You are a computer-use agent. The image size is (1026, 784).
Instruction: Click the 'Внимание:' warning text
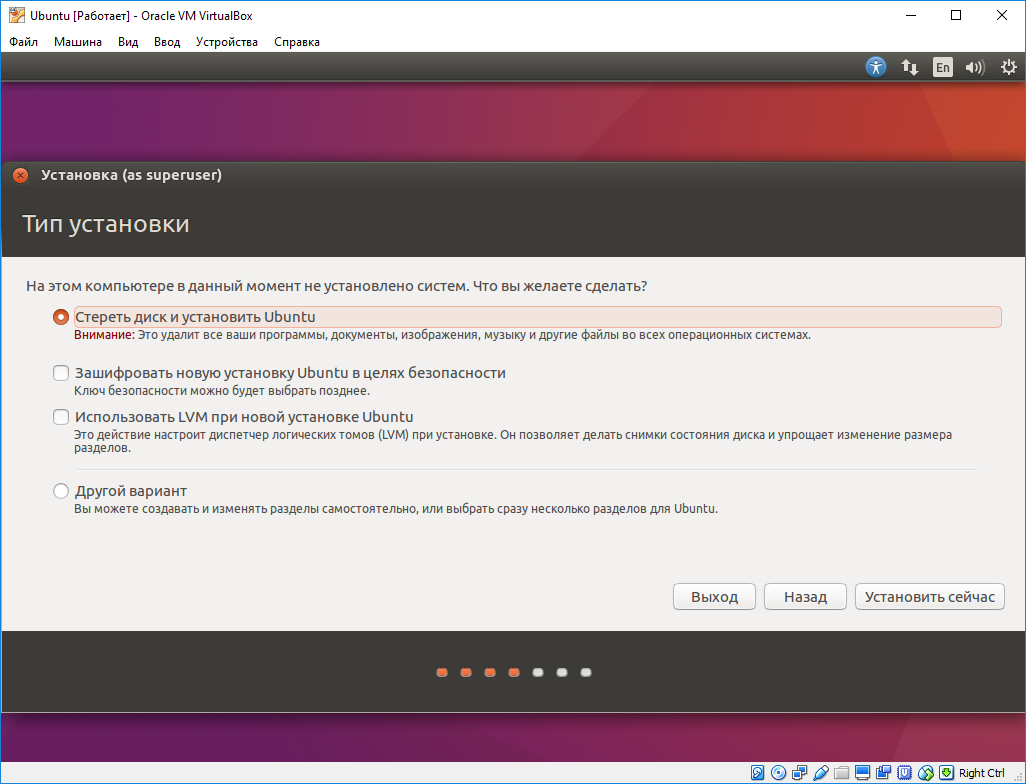(104, 335)
